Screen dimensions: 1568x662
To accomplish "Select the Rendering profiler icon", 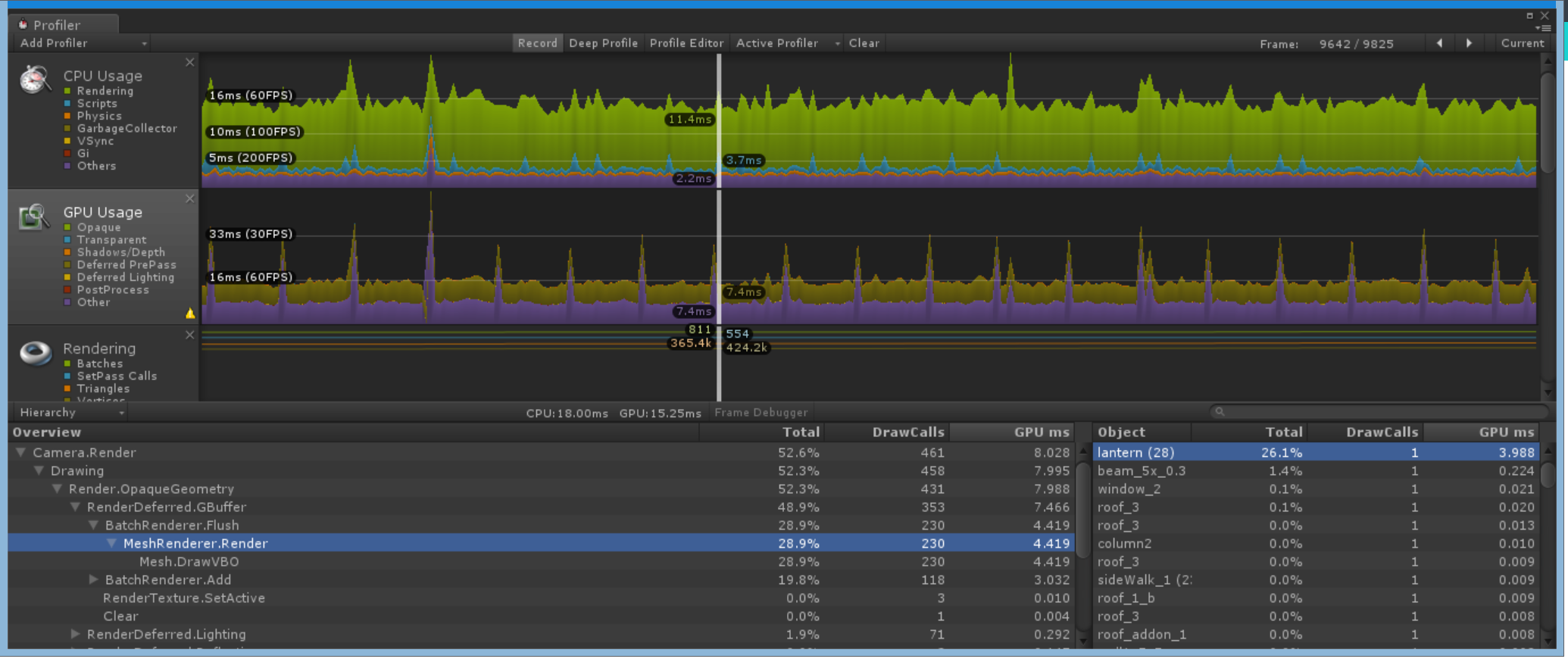I will tap(36, 353).
